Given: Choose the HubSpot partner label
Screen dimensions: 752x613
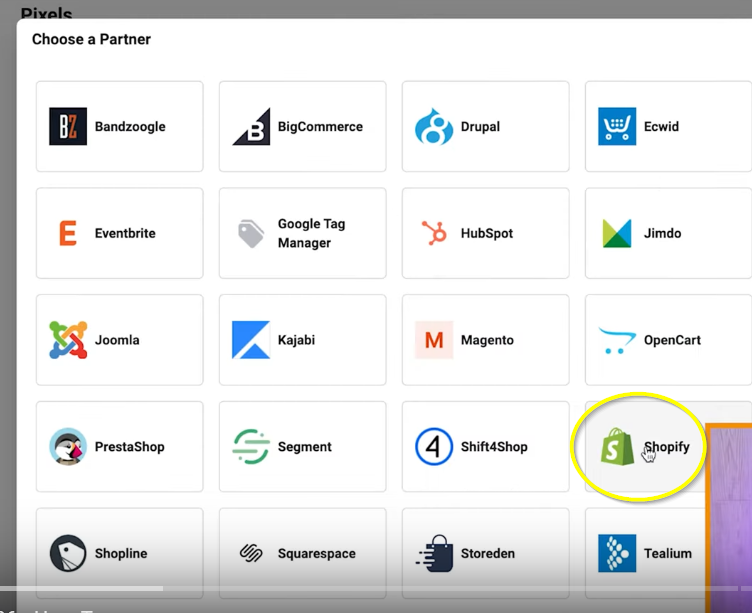Looking at the screenshot, I should [487, 234].
